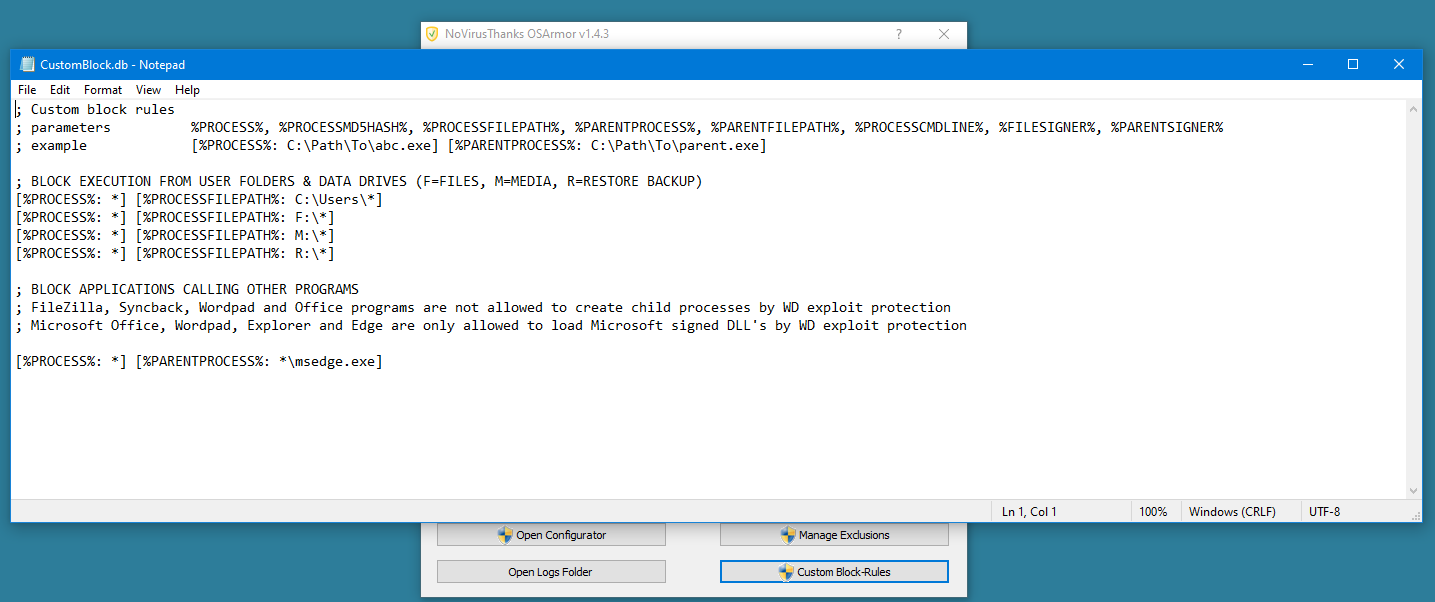Click Open Configurator button in OSArmor
Image resolution: width=1435 pixels, height=602 pixels.
point(551,535)
